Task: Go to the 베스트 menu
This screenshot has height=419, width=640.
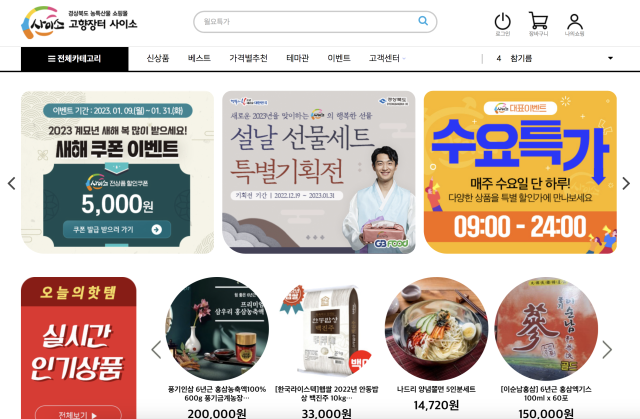Action: (x=199, y=58)
